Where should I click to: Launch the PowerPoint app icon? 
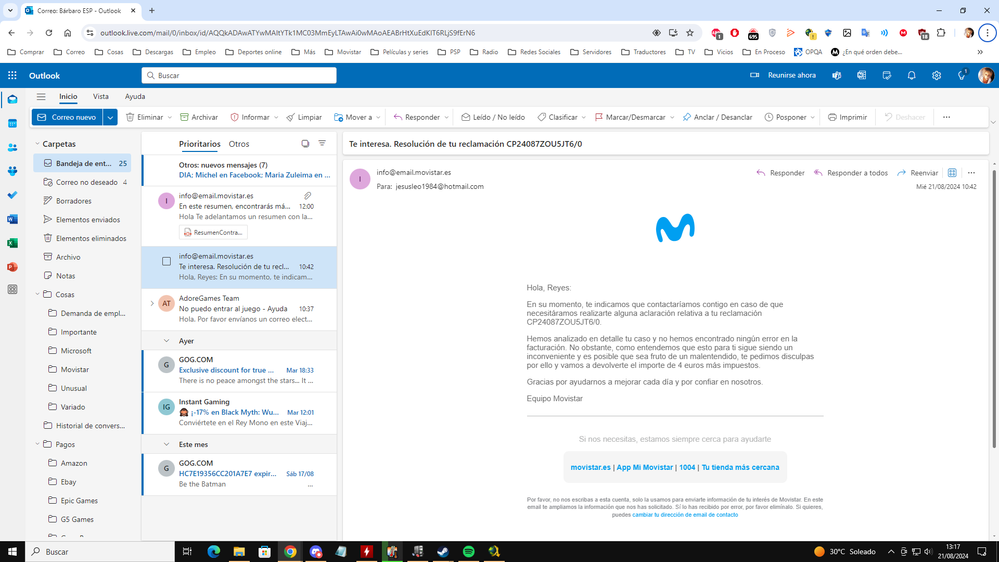click(x=12, y=267)
